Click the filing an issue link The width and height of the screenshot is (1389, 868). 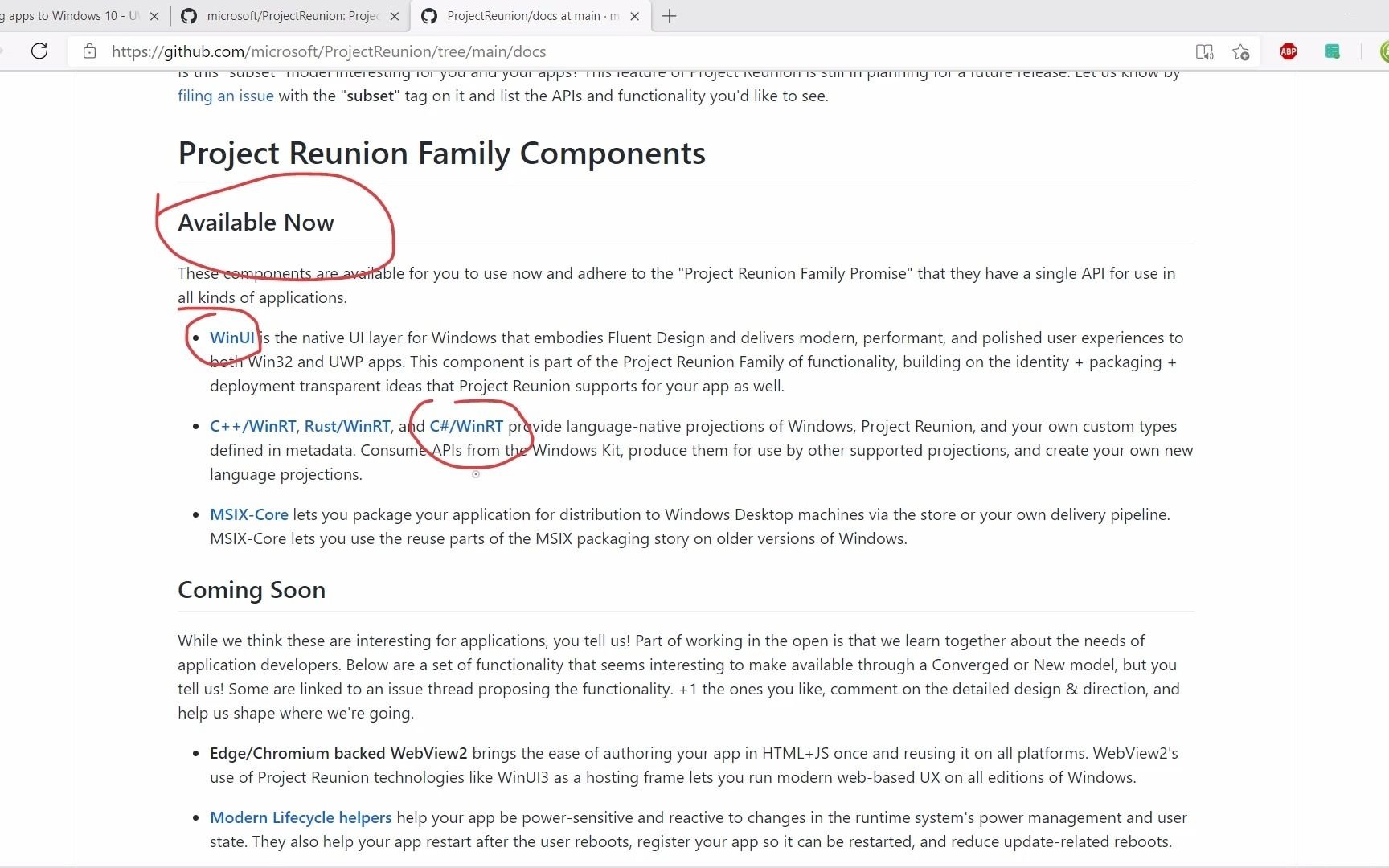[226, 96]
